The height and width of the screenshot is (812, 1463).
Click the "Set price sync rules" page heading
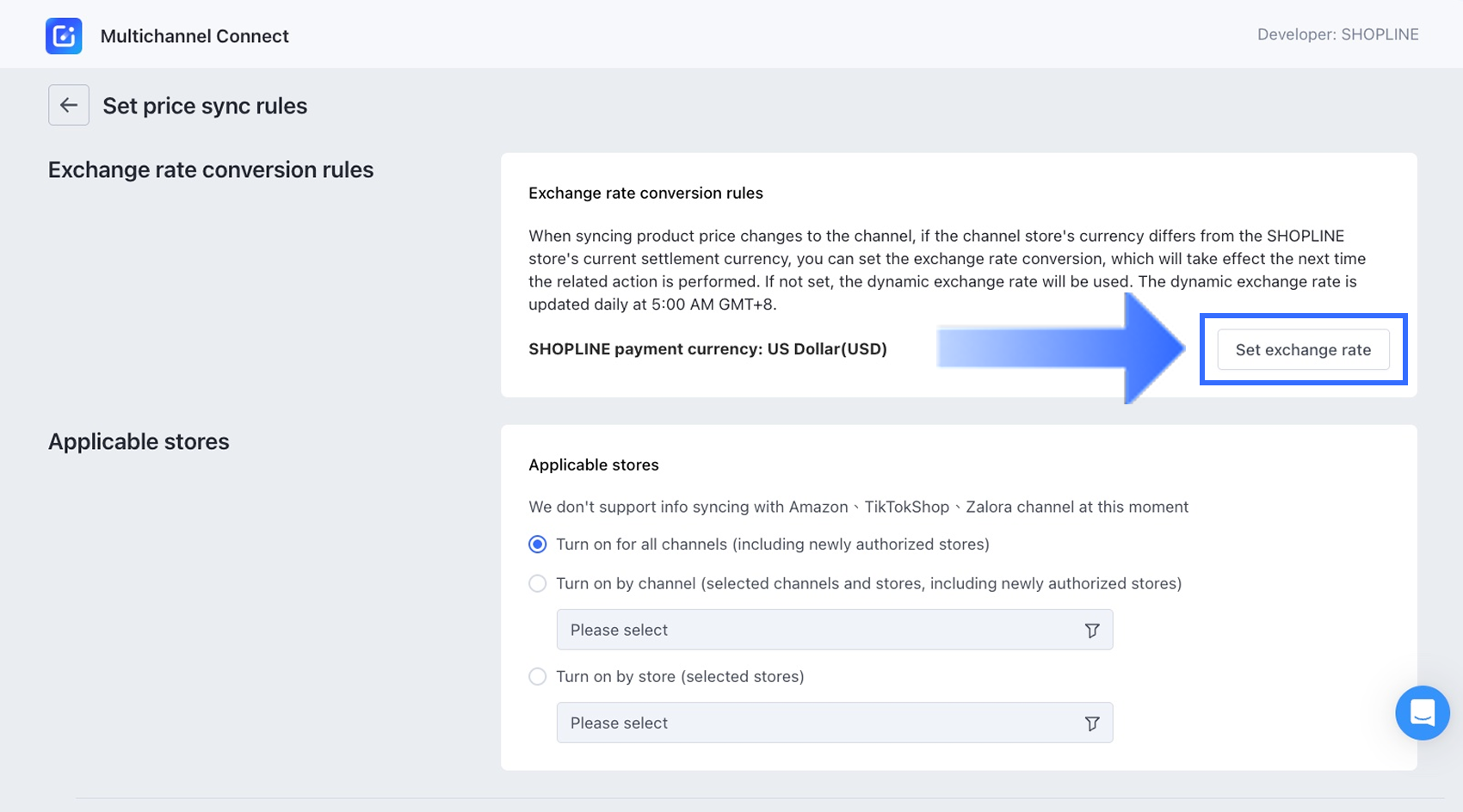click(x=205, y=106)
